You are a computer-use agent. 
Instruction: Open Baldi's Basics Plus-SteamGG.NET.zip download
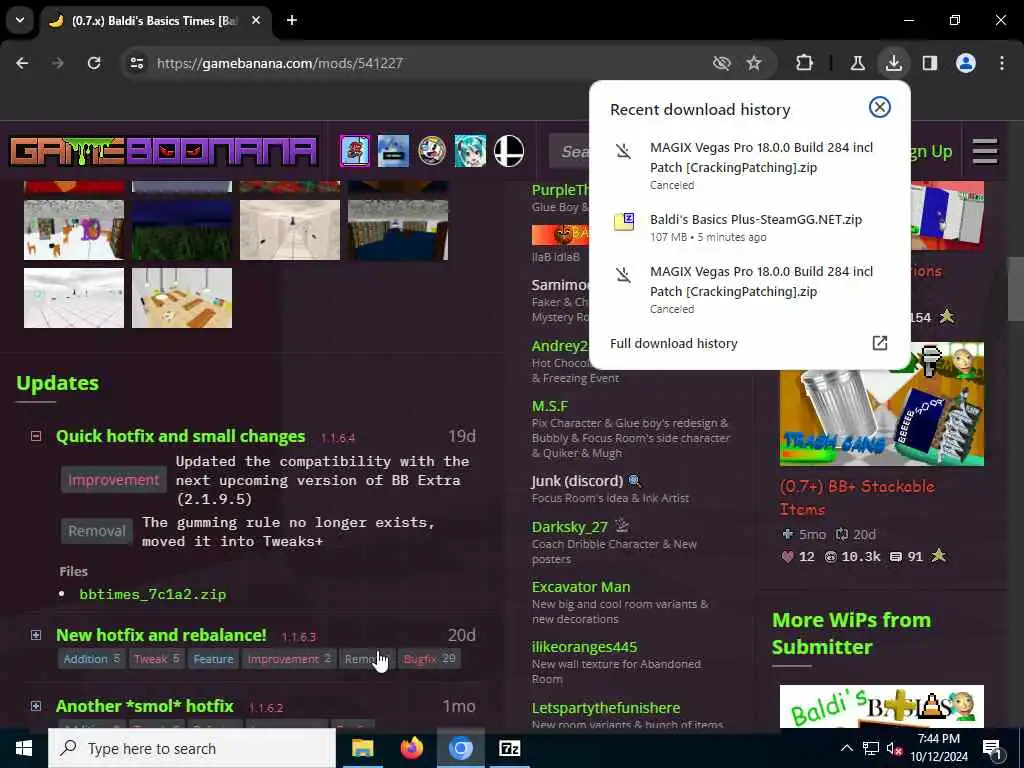click(x=750, y=227)
